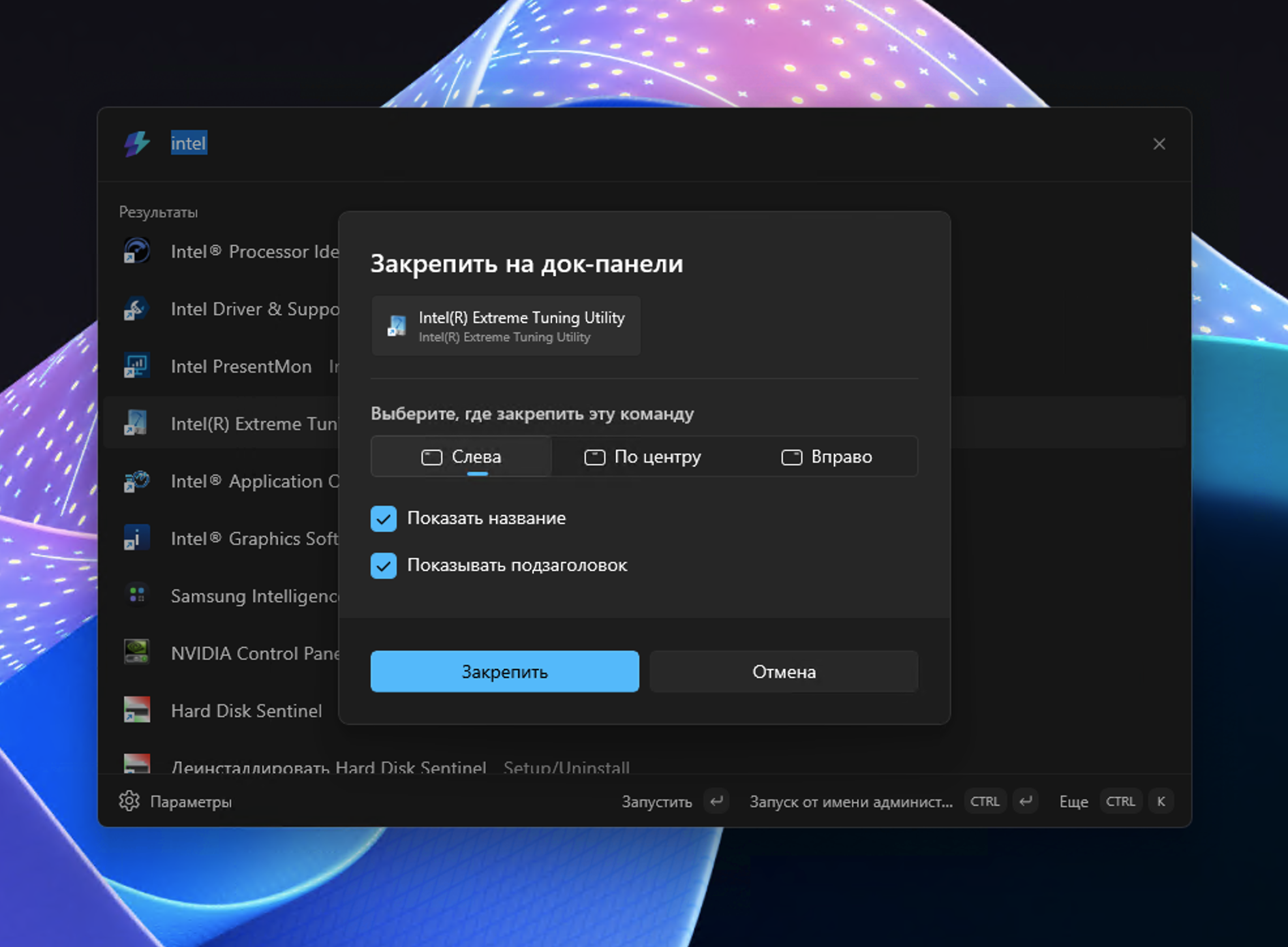This screenshot has height=947, width=1288.
Task: Click the Еще more actions option
Action: tap(1073, 801)
